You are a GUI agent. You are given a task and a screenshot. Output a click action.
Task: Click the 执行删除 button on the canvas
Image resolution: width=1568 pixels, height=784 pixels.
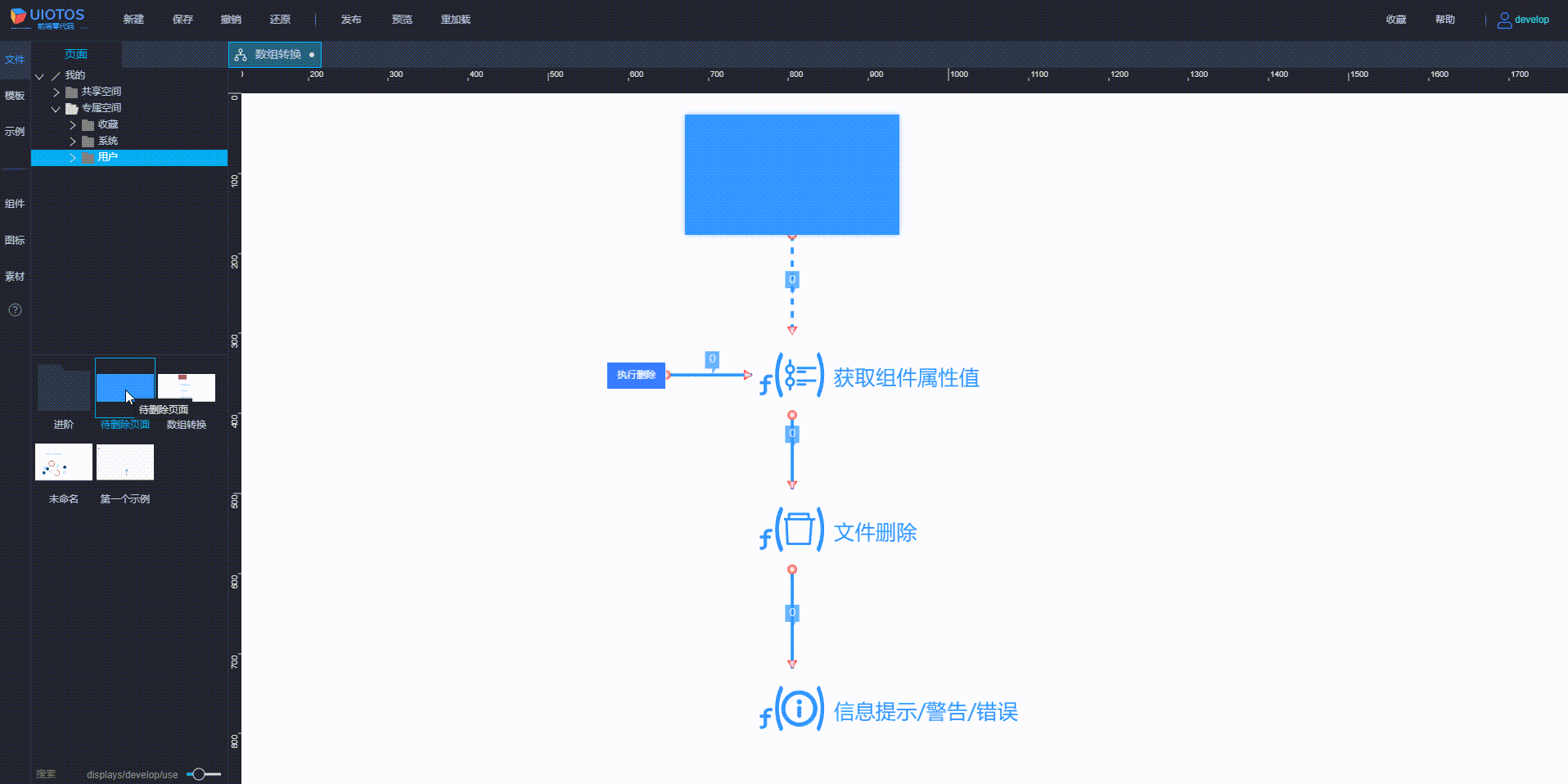coord(636,375)
